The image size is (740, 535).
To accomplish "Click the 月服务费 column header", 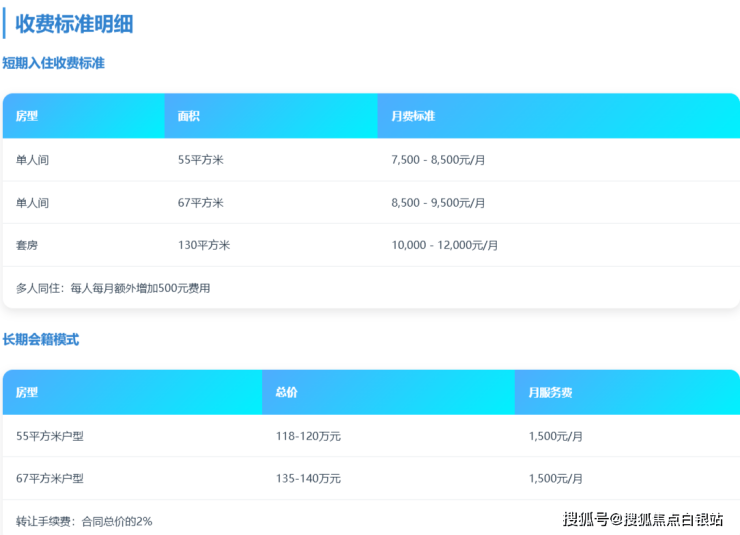I will coord(550,393).
